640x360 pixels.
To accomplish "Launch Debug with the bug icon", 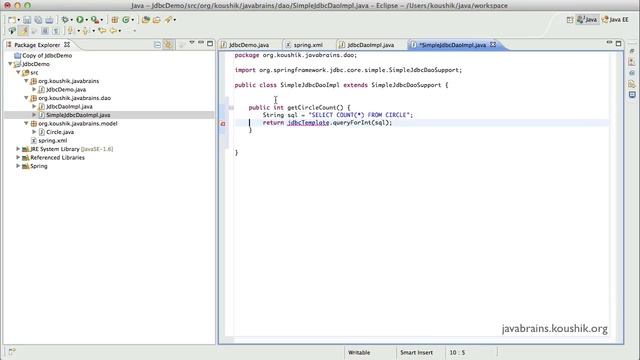I will [65, 20].
